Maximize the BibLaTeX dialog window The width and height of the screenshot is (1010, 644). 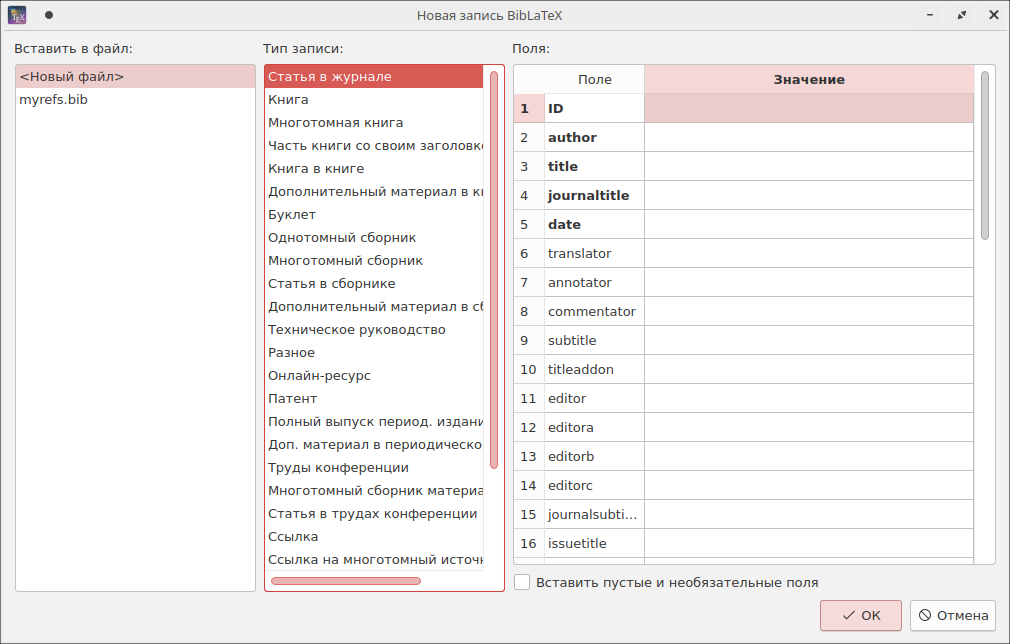[962, 15]
